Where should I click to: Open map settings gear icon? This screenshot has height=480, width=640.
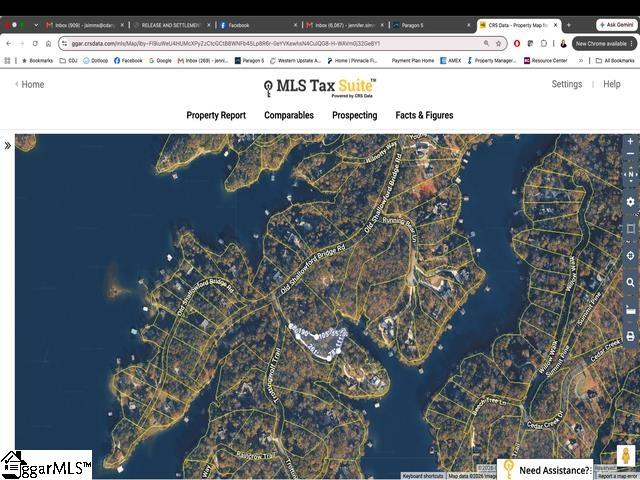coord(631,202)
